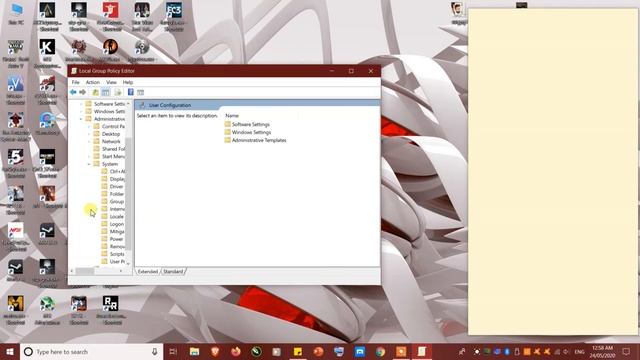Expand the Start Menu tree node arrow
This screenshot has width=640, height=360.
click(x=89, y=156)
